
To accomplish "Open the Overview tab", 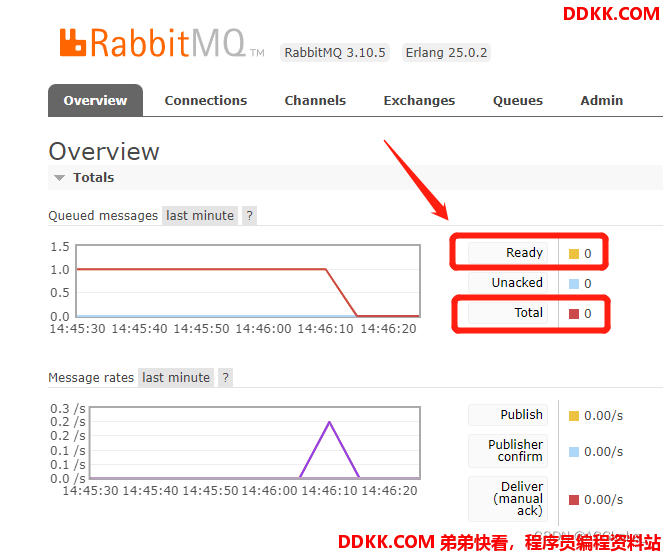I will click(95, 100).
